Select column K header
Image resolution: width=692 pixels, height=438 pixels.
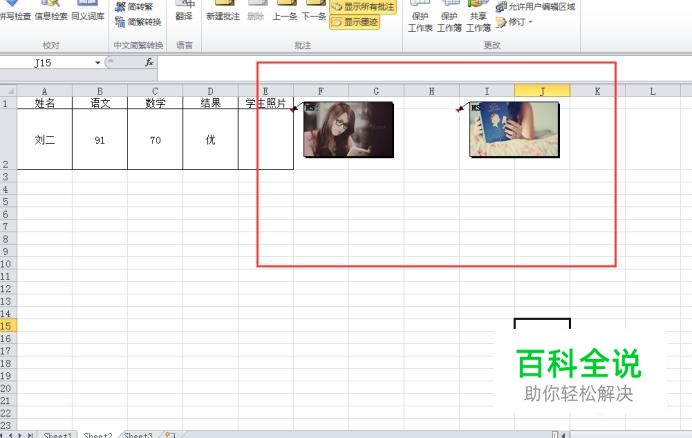click(x=597, y=91)
